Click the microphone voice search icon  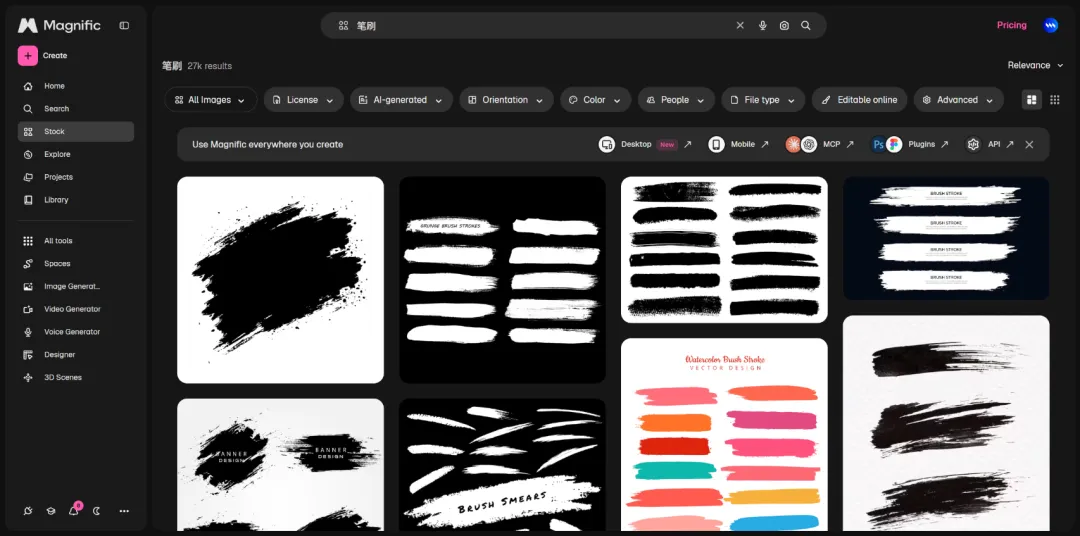click(x=762, y=25)
